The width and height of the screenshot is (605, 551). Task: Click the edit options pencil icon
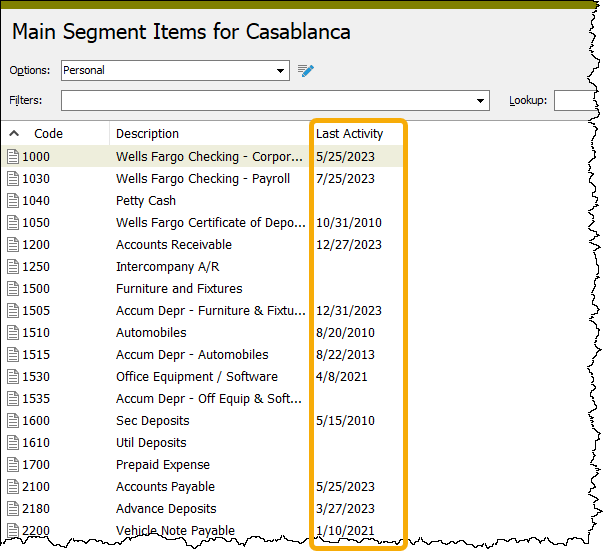[306, 71]
